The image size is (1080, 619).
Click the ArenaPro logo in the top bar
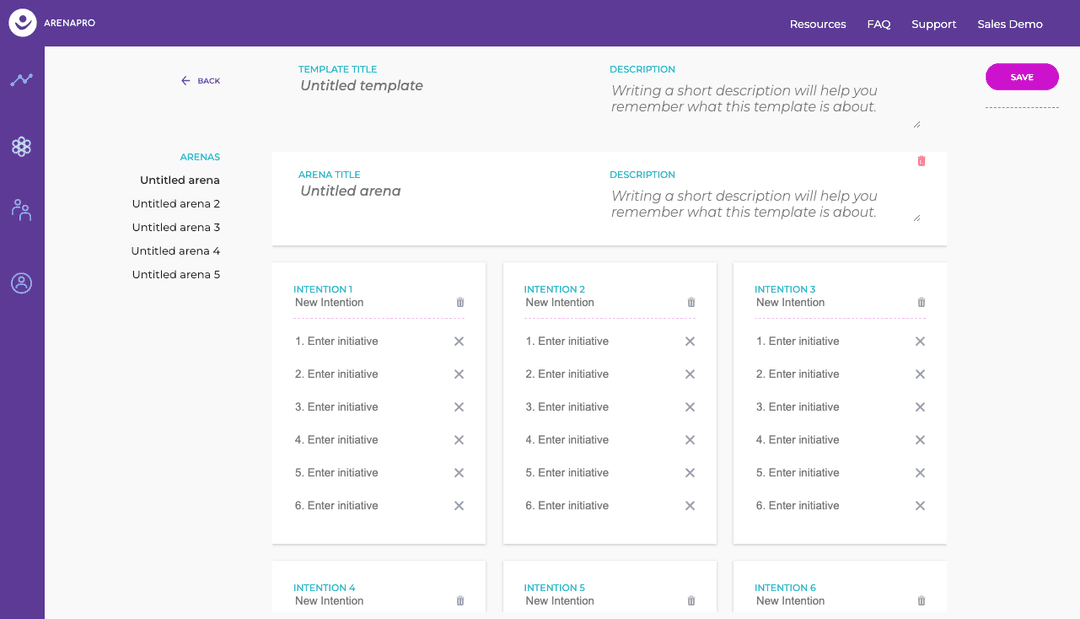pyautogui.click(x=22, y=23)
